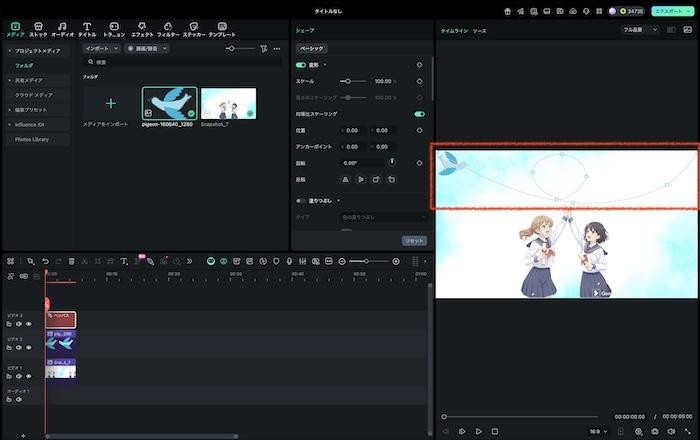Click the trash delete icon in timeline toolbar
This screenshot has width=700, height=440.
[72, 261]
